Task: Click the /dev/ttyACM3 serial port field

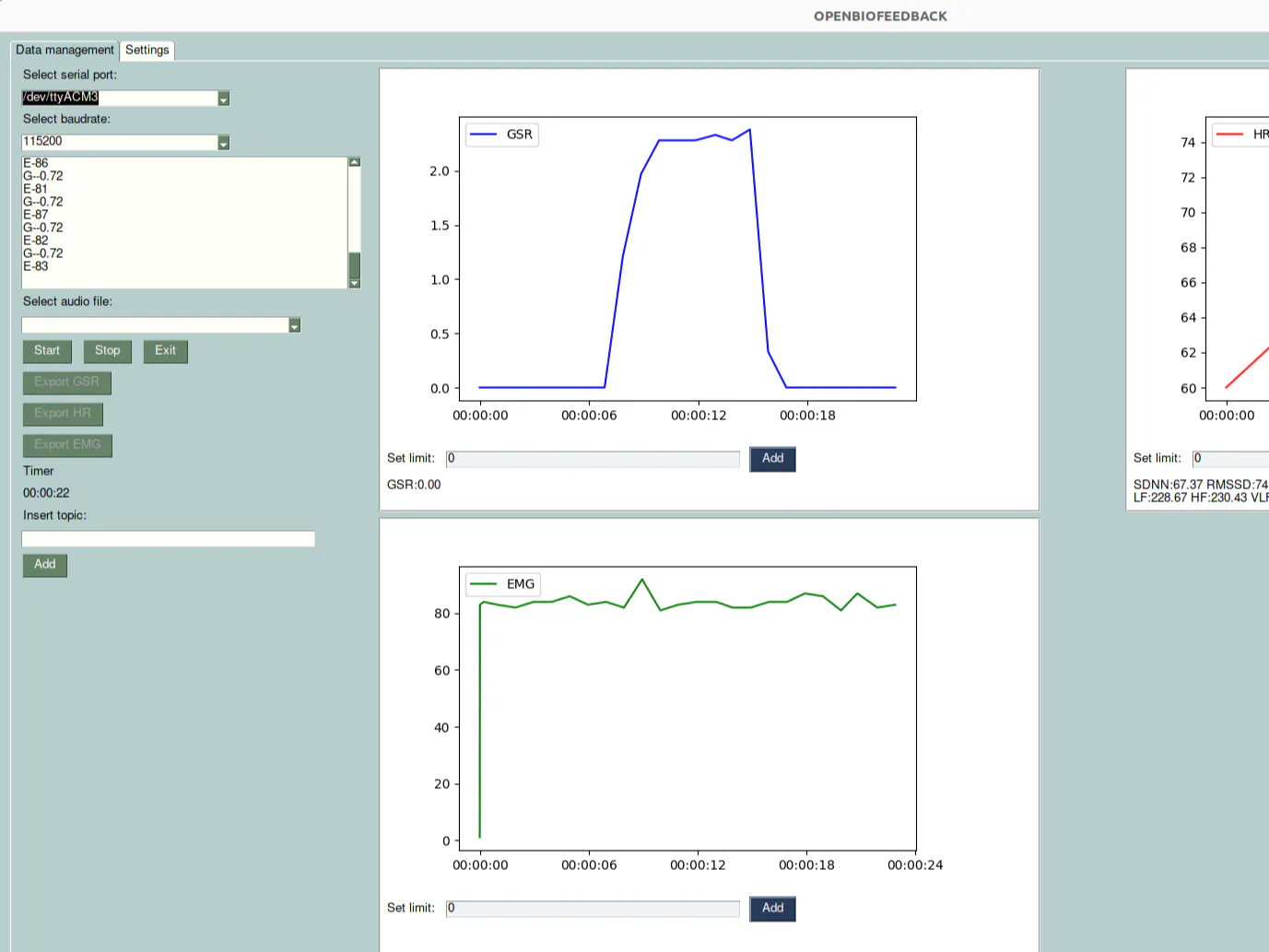Action: pos(120,98)
